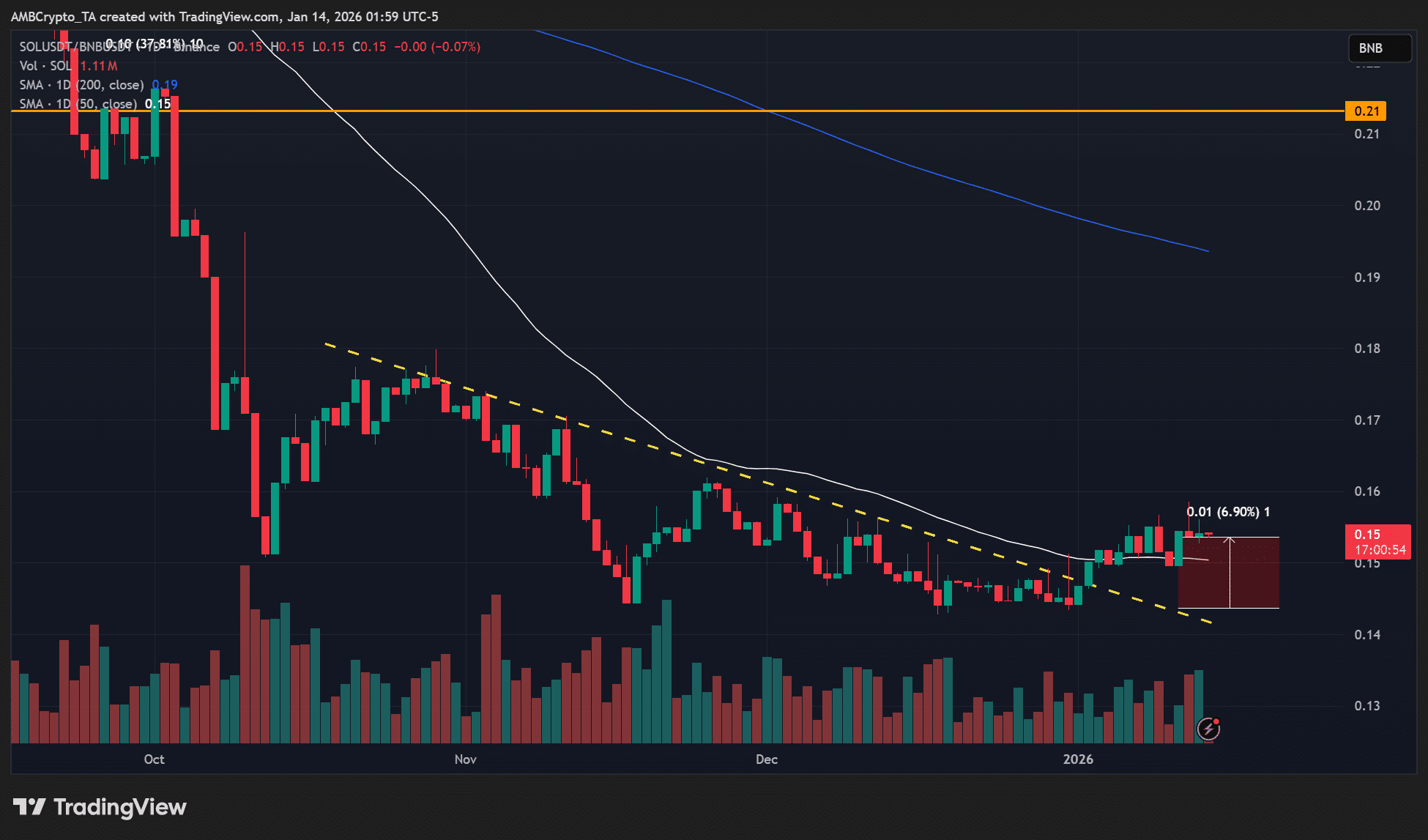
Task: Click the BNB currency label button
Action: [1379, 48]
